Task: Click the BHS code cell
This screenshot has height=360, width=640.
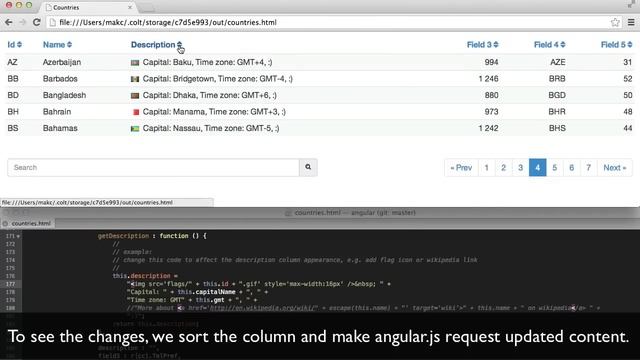Action: pyautogui.click(x=557, y=128)
